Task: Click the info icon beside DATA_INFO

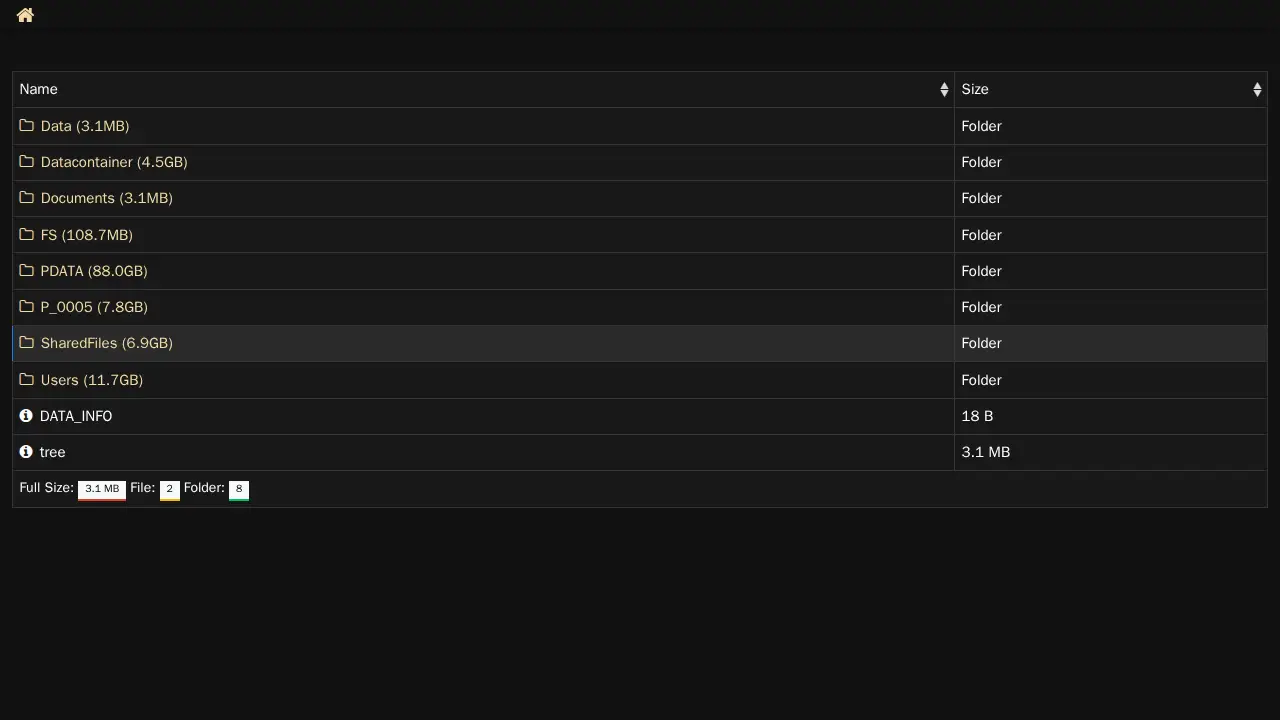Action: pos(26,416)
